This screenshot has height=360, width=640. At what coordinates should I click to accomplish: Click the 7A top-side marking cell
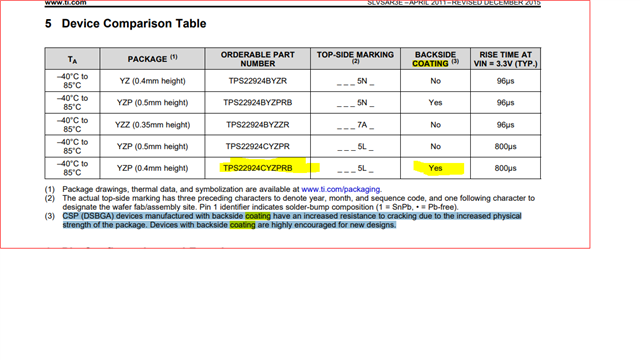356,125
